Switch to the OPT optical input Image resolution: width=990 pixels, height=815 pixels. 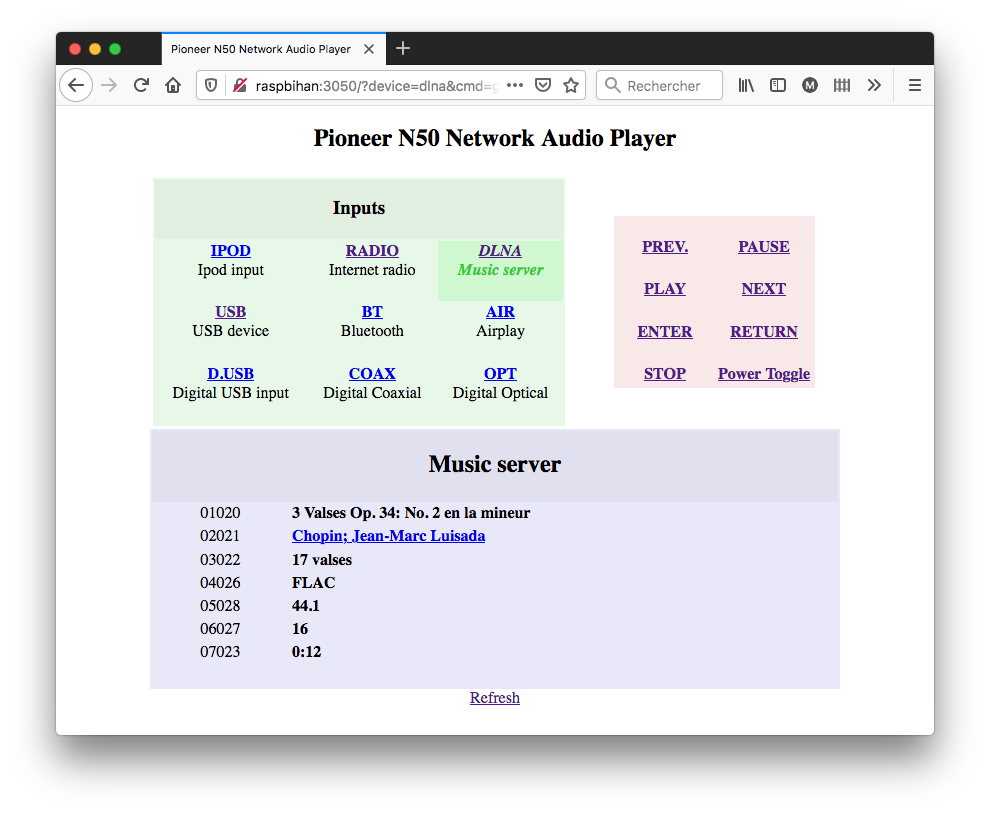click(500, 374)
